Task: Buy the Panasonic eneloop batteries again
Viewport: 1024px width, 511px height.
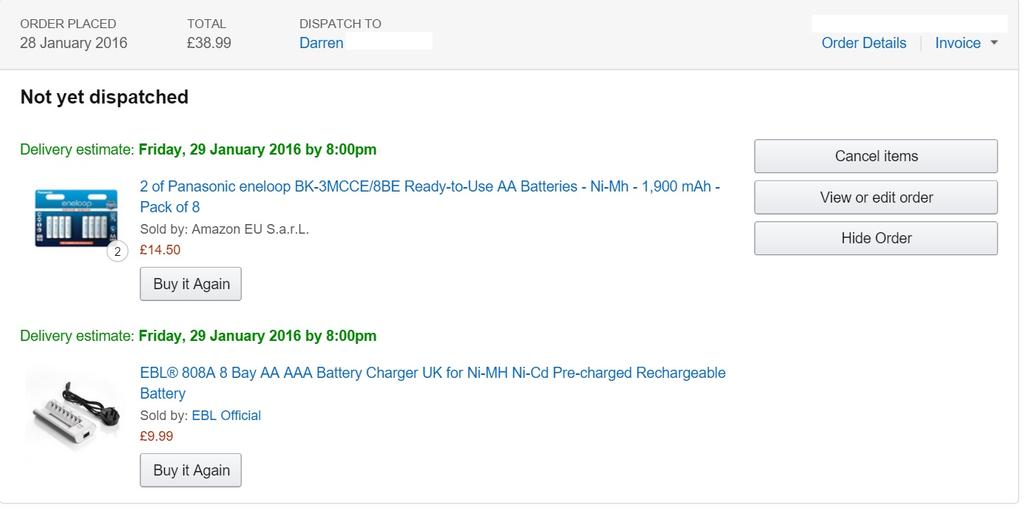Action: 191,284
